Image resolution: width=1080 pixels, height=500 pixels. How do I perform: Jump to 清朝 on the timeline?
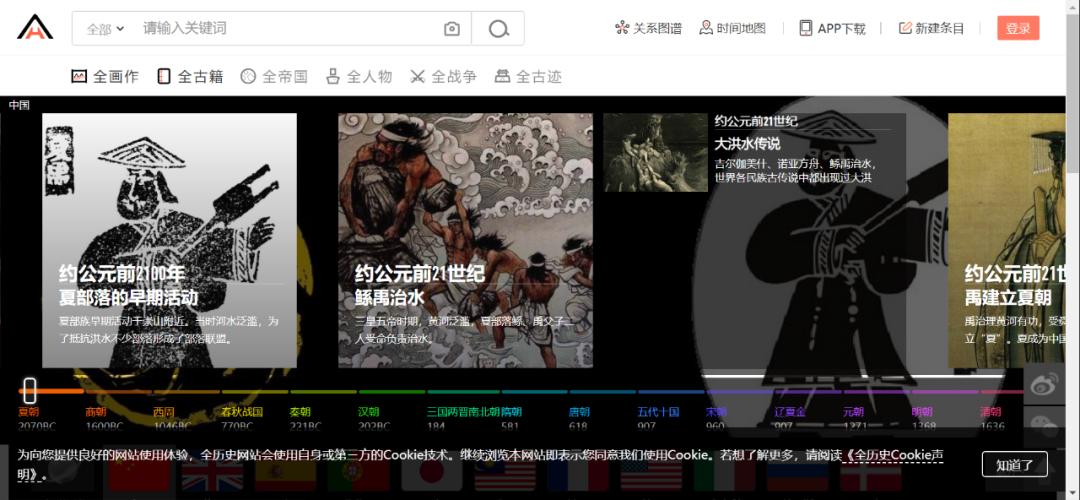pos(991,412)
